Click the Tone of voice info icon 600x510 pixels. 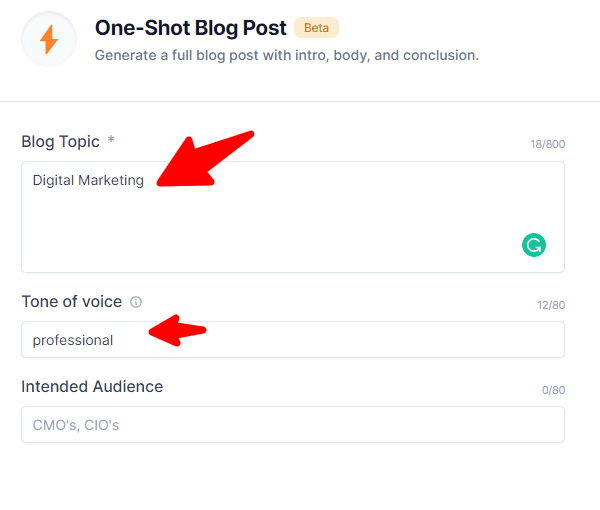click(x=136, y=302)
